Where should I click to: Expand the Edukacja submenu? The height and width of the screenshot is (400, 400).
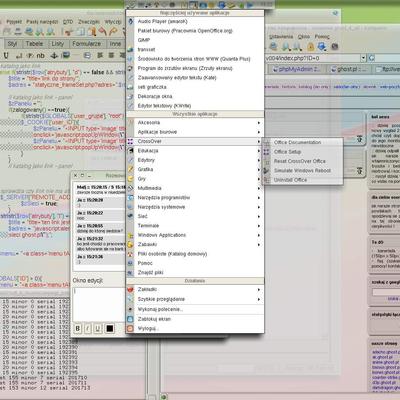[195, 151]
